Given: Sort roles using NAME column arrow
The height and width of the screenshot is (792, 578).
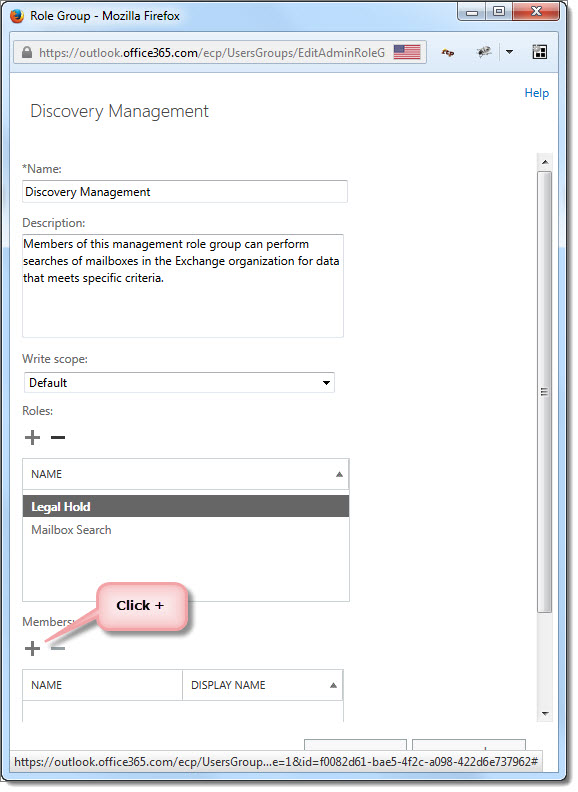Looking at the screenshot, I should [339, 474].
